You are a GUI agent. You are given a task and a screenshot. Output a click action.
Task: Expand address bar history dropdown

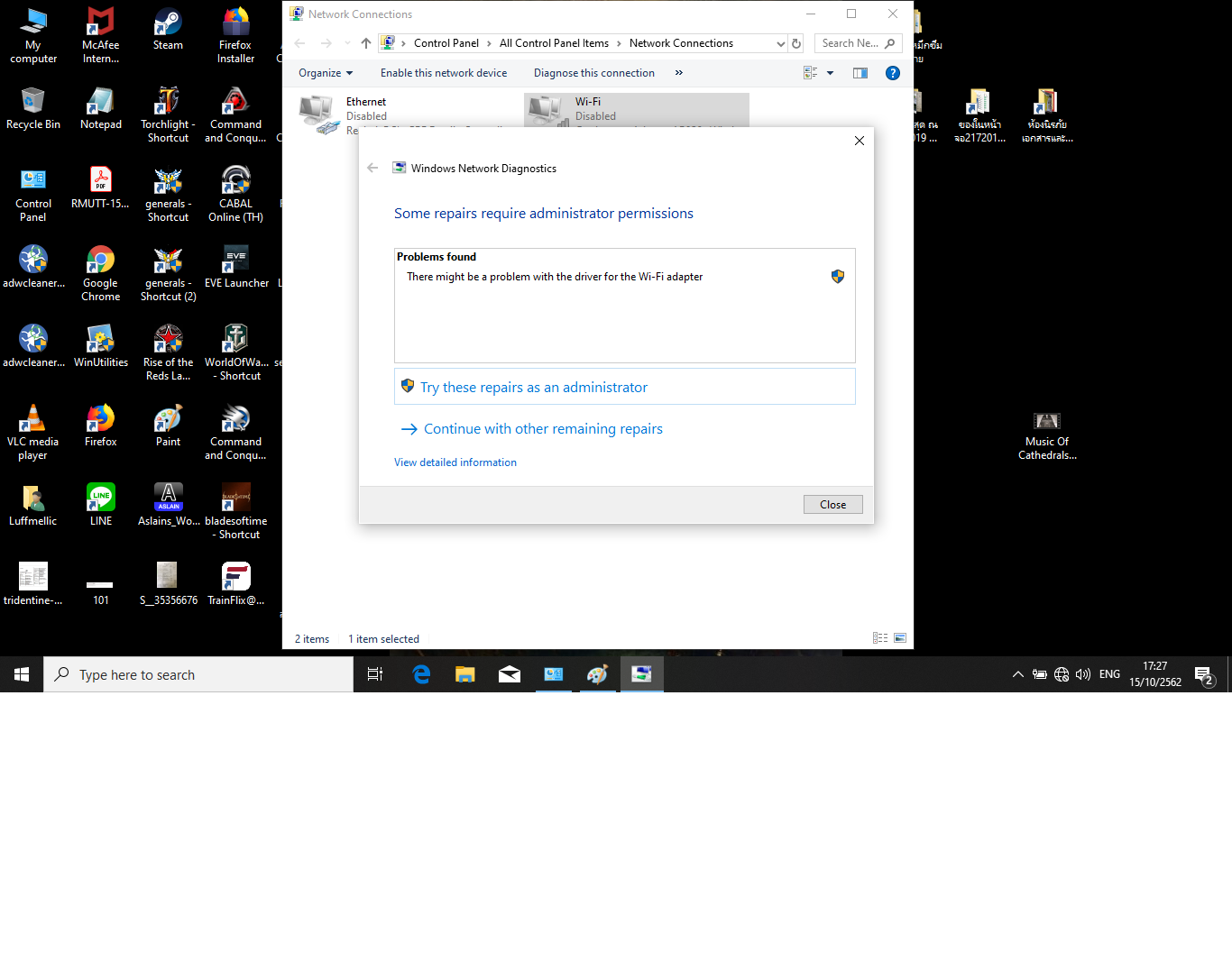[x=780, y=43]
